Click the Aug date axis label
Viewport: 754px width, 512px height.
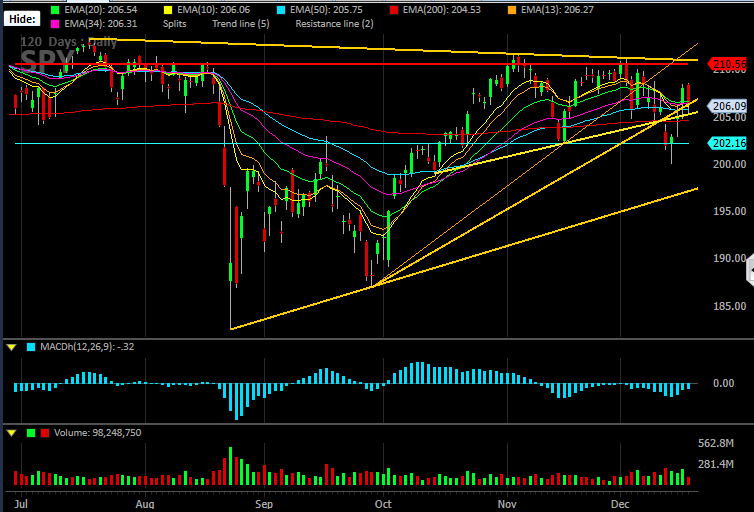point(145,504)
